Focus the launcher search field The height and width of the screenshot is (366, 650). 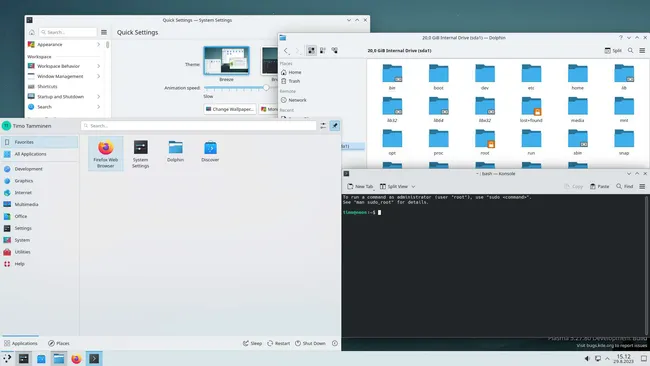[x=199, y=126]
